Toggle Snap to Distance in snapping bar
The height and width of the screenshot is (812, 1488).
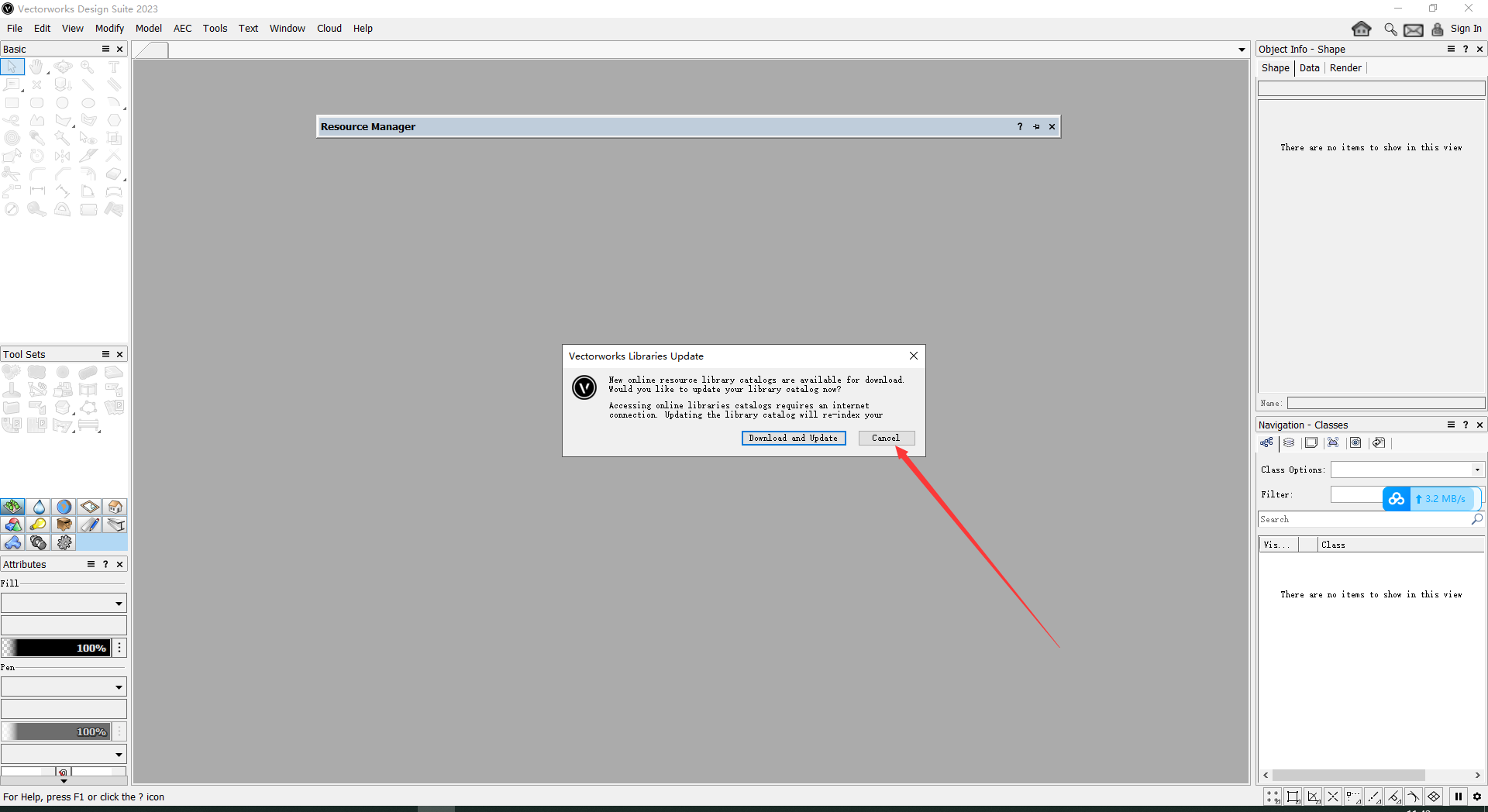(x=1373, y=797)
